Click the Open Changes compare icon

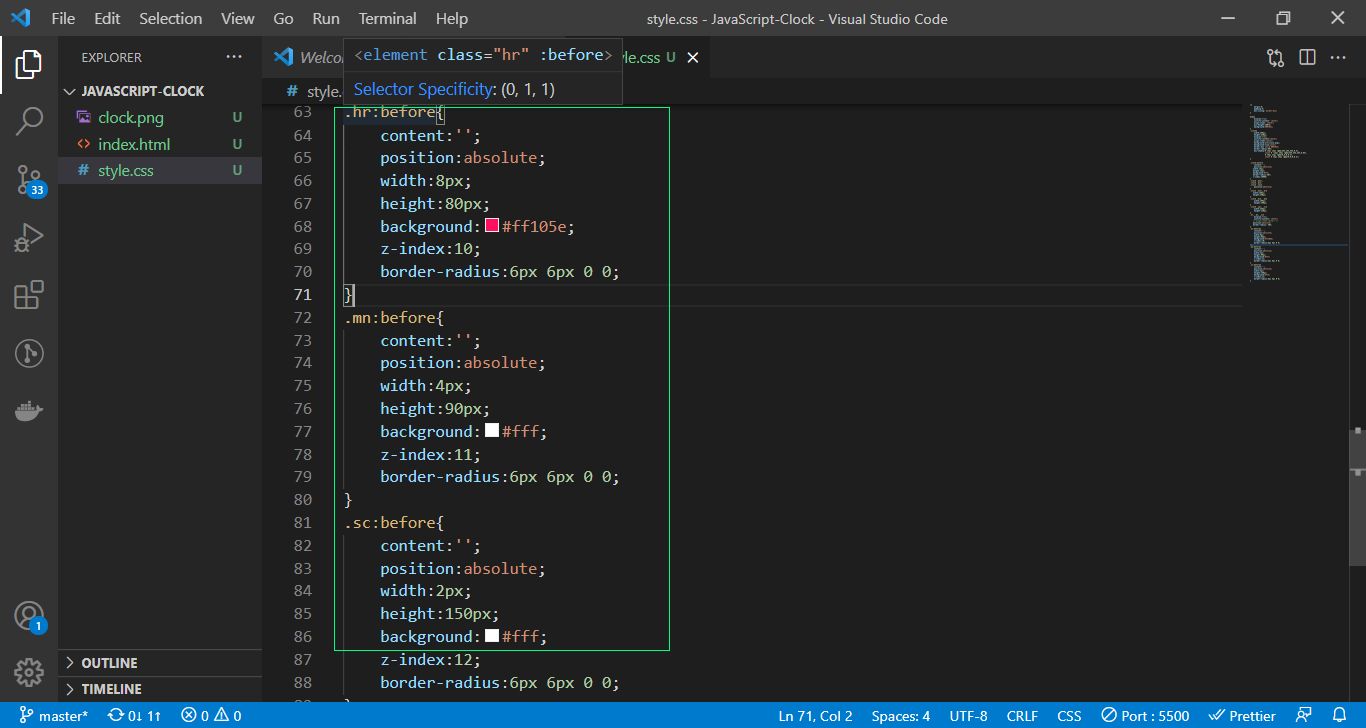coord(1275,58)
